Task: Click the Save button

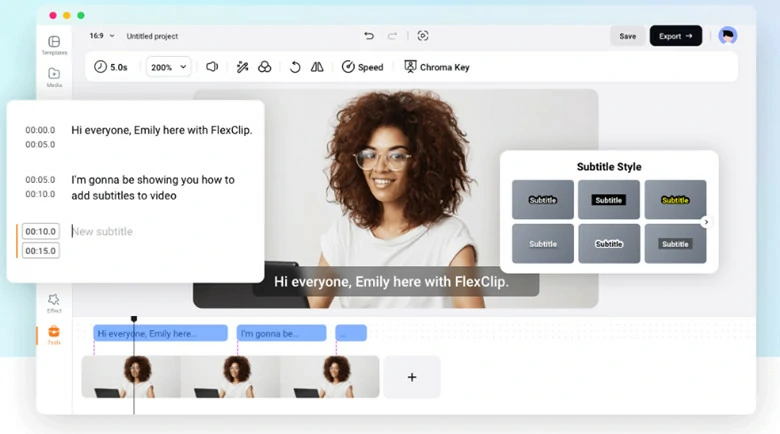Action: 627,36
